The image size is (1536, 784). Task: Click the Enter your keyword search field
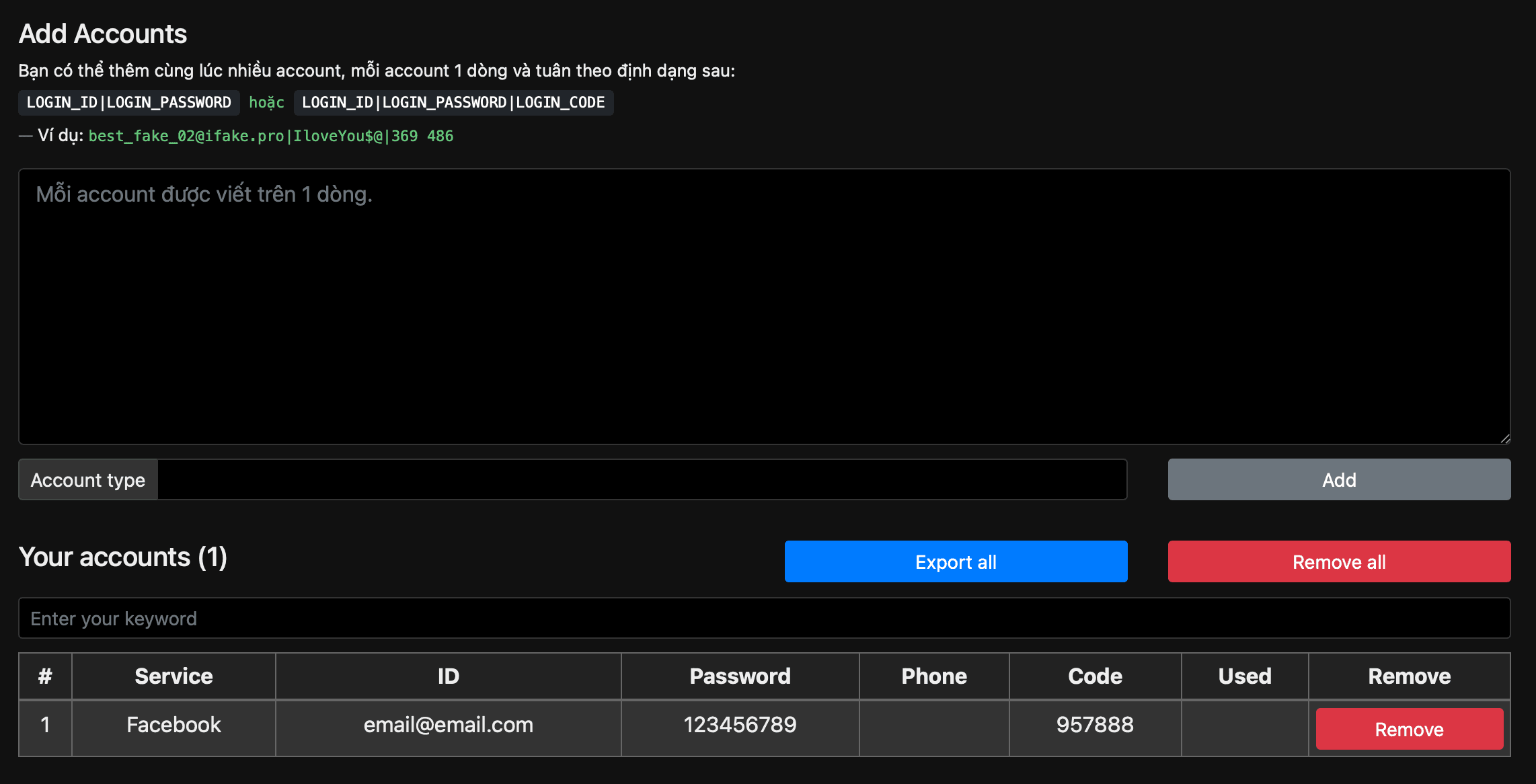coord(764,618)
